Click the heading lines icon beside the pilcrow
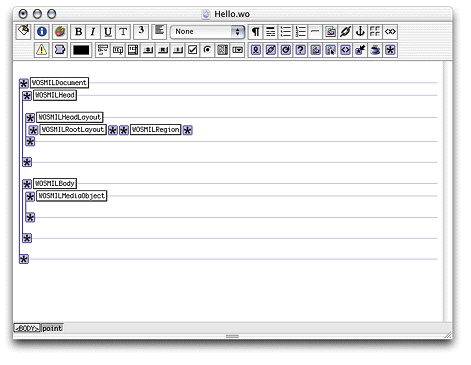Image resolution: width=471 pixels, height=365 pixels. [271, 32]
